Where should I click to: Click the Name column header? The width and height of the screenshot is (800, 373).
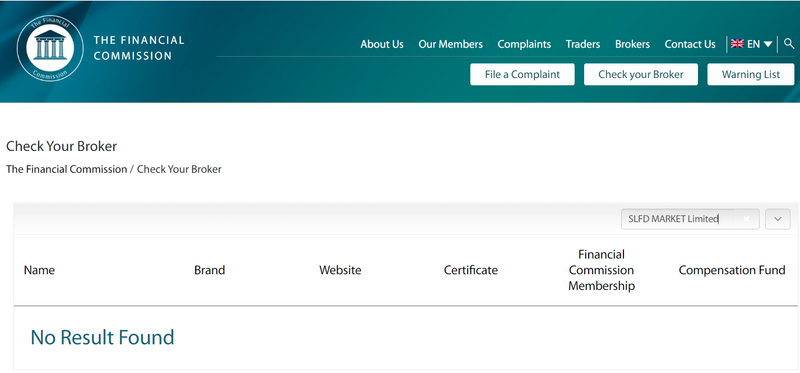pos(39,270)
